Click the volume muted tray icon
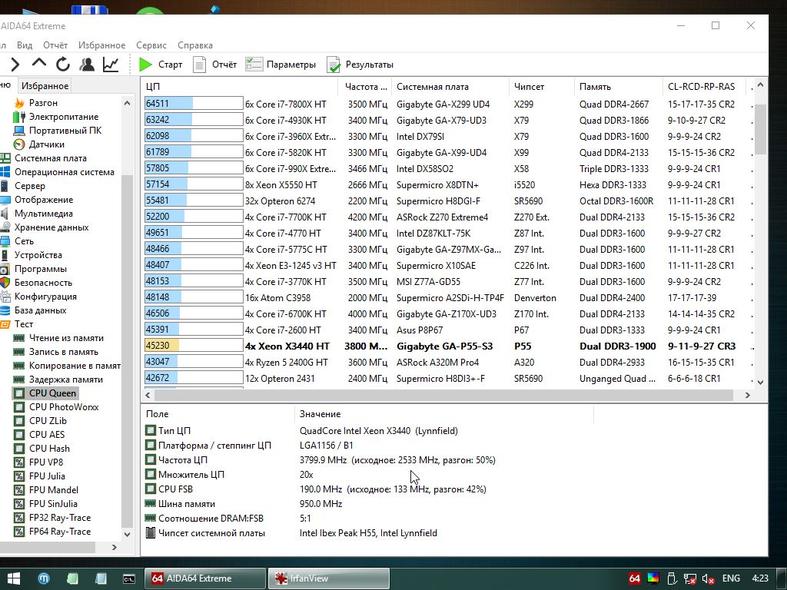Screen dimensions: 787x590 point(708,578)
